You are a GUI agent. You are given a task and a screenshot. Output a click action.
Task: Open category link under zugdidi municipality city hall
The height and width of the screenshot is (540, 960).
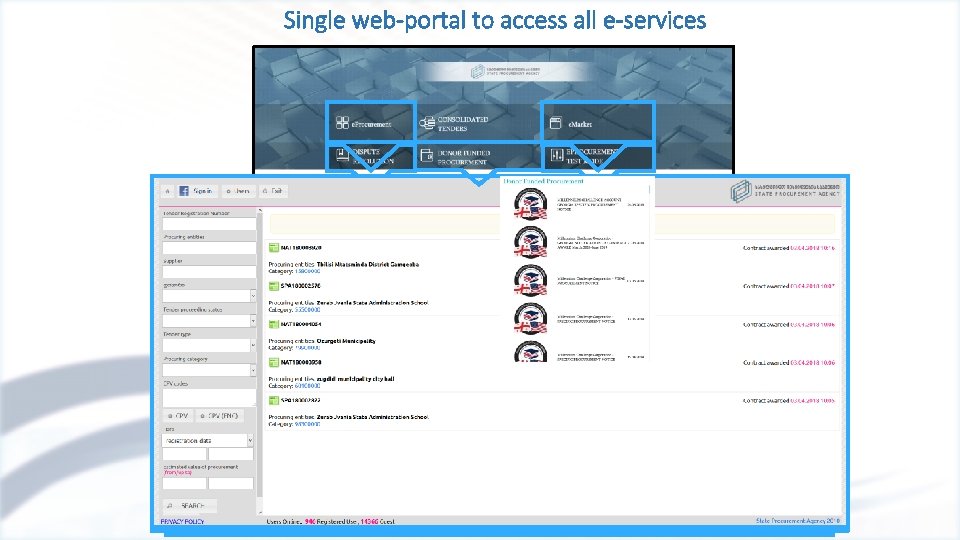tap(307, 386)
